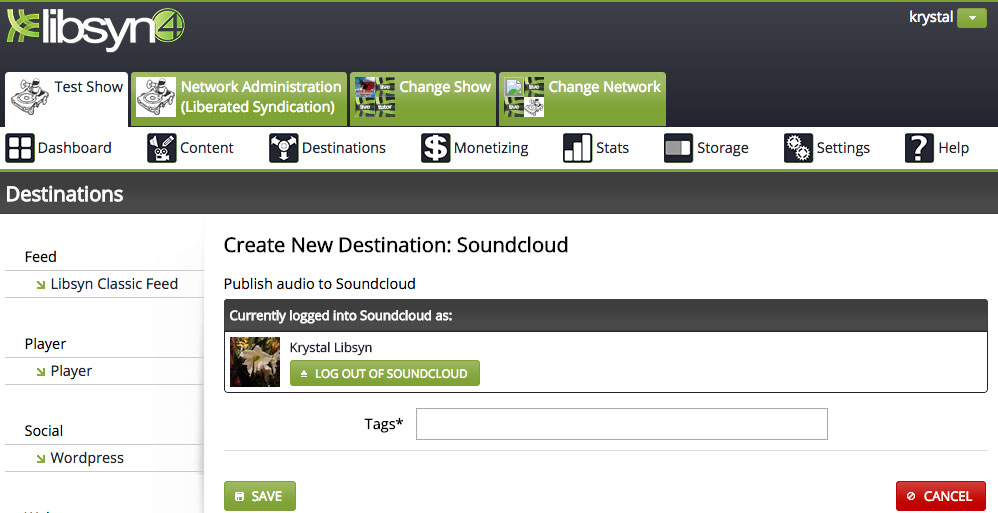The image size is (998, 513).
Task: Click inside the Tags input field
Action: tap(622, 424)
